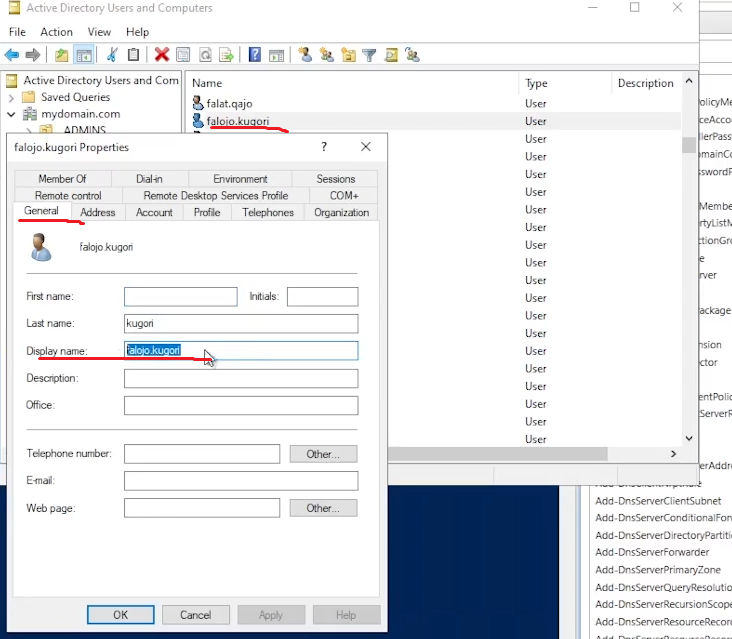The image size is (732, 639).
Task: Open the Environment tab
Action: 240,179
